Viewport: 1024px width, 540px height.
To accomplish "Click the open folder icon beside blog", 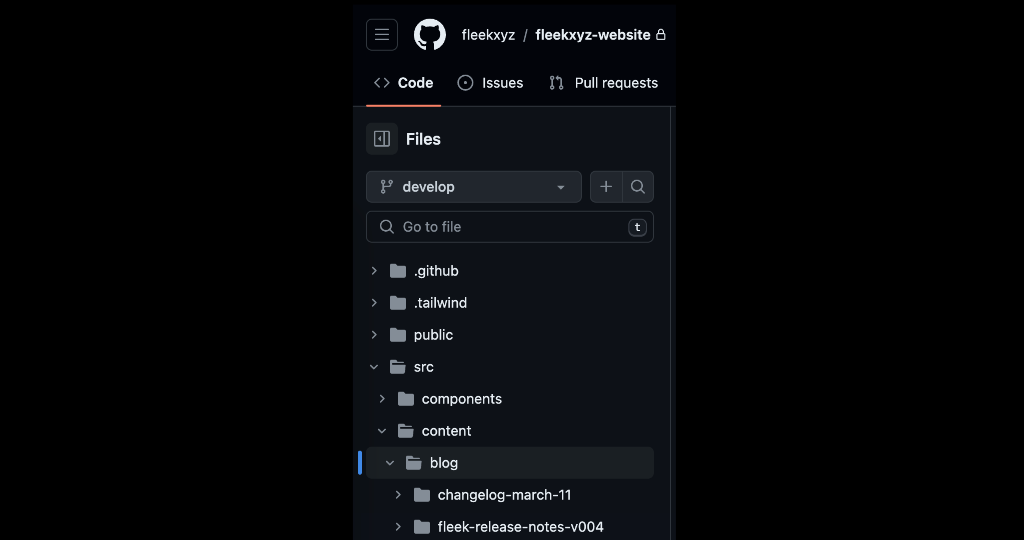I will click(x=413, y=462).
